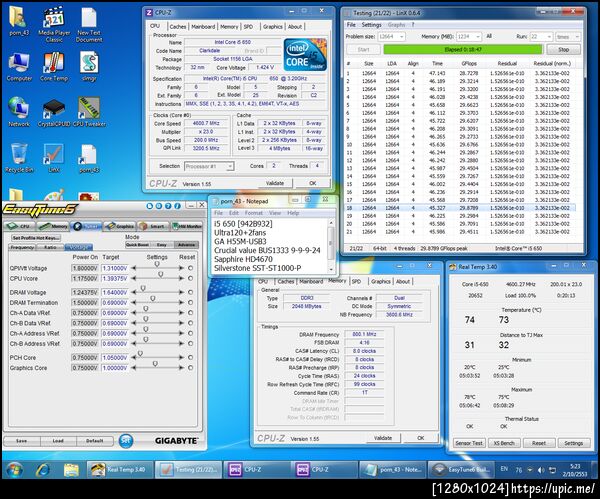This screenshot has width=600, height=499.
Task: Increase DRAM Voltage with right arrow
Action: coord(181,292)
